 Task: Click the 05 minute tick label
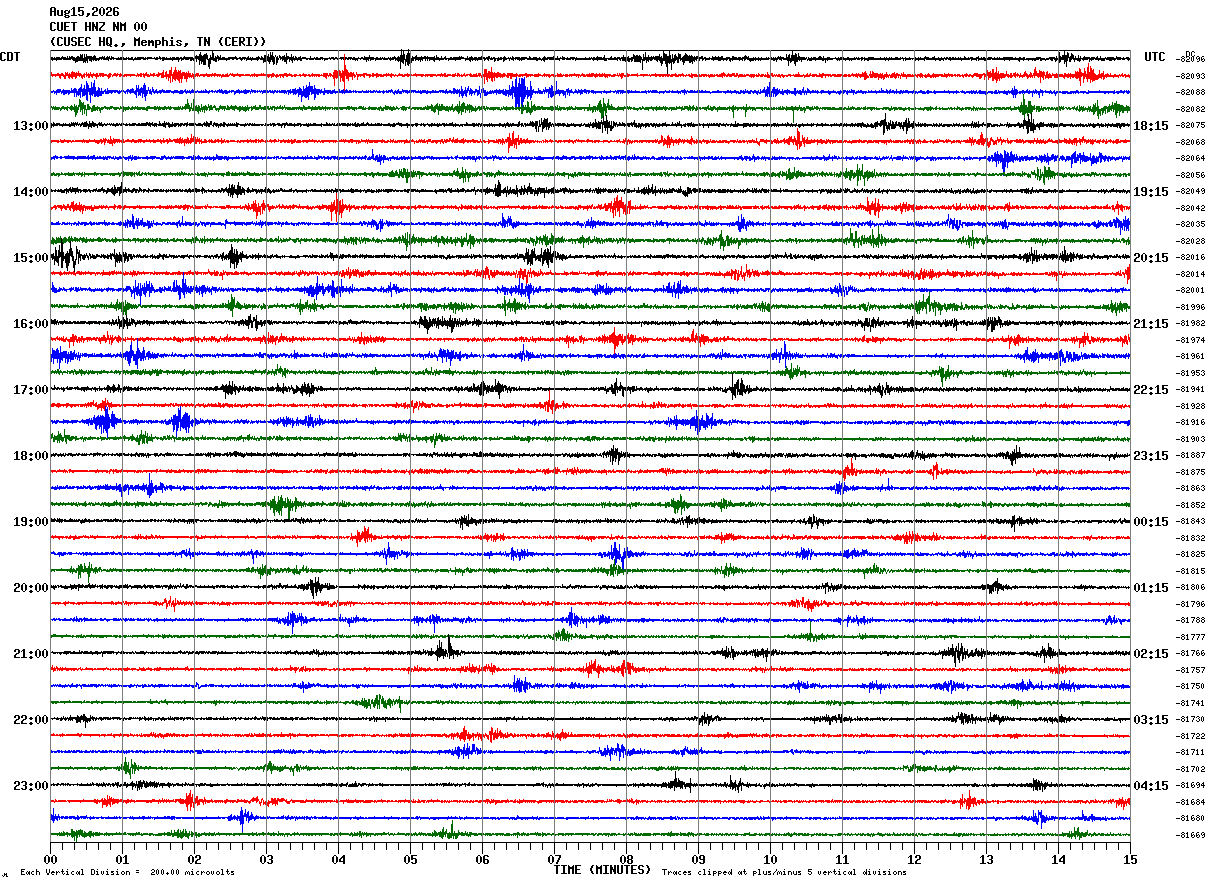click(410, 859)
